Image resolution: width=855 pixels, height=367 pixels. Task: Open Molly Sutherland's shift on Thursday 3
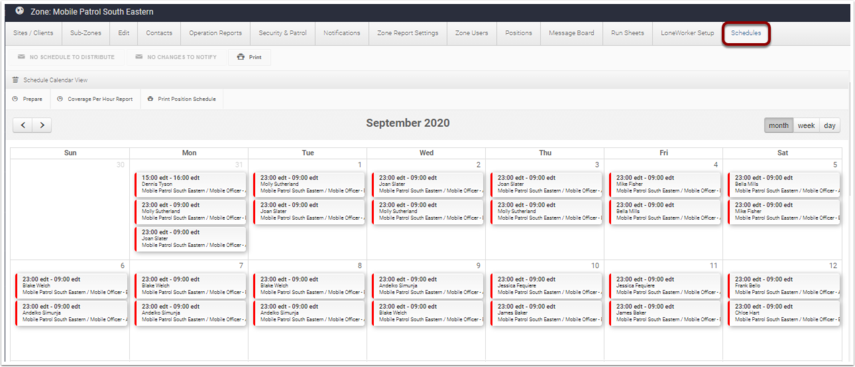[546, 212]
